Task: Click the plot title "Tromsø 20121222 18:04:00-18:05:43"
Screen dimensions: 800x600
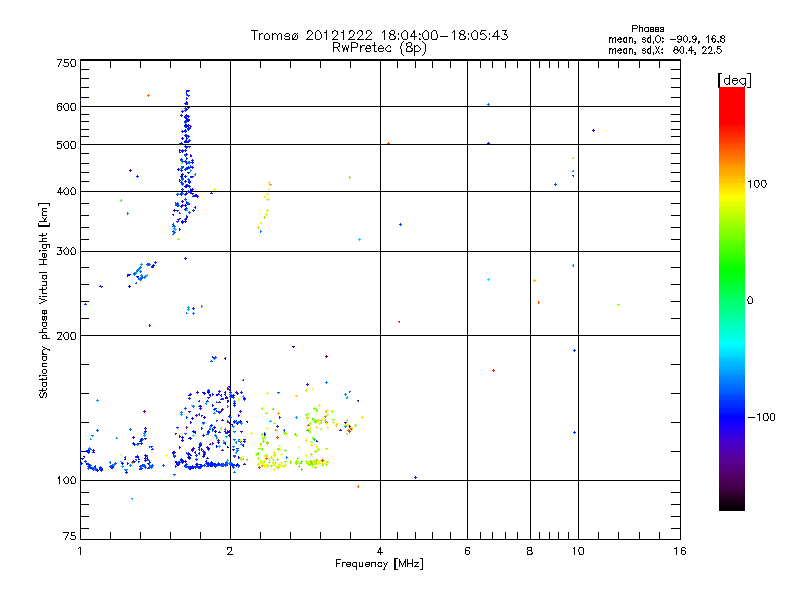Action: (x=379, y=35)
